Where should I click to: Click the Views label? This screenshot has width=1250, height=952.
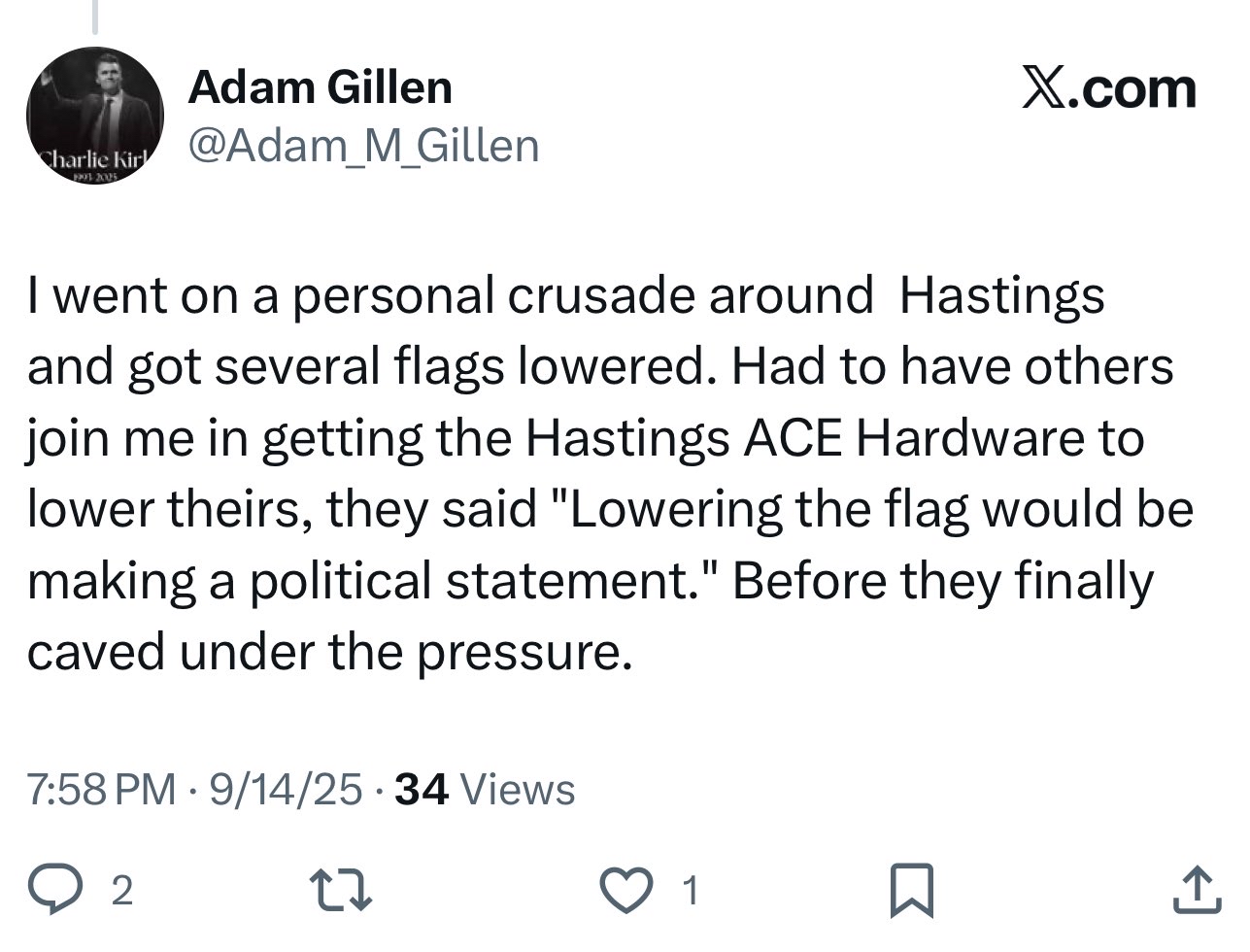(x=517, y=789)
